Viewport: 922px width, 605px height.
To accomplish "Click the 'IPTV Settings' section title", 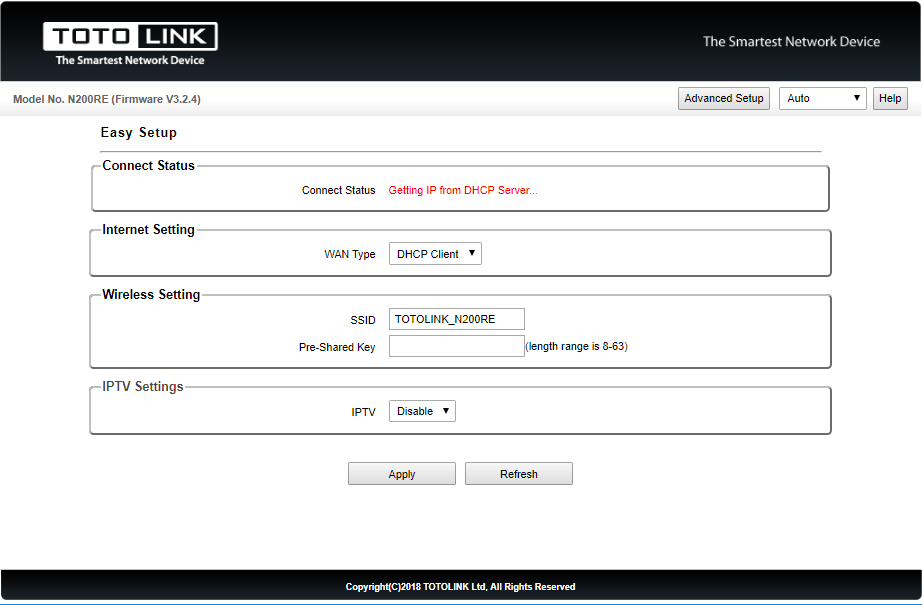I will click(x=143, y=386).
